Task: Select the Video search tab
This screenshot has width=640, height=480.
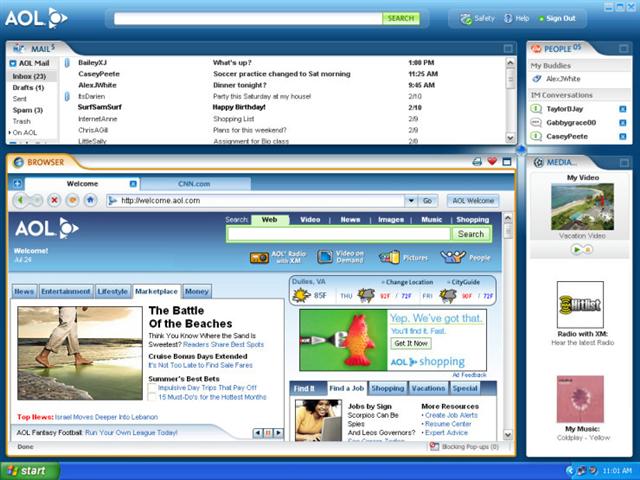Action: [x=310, y=220]
